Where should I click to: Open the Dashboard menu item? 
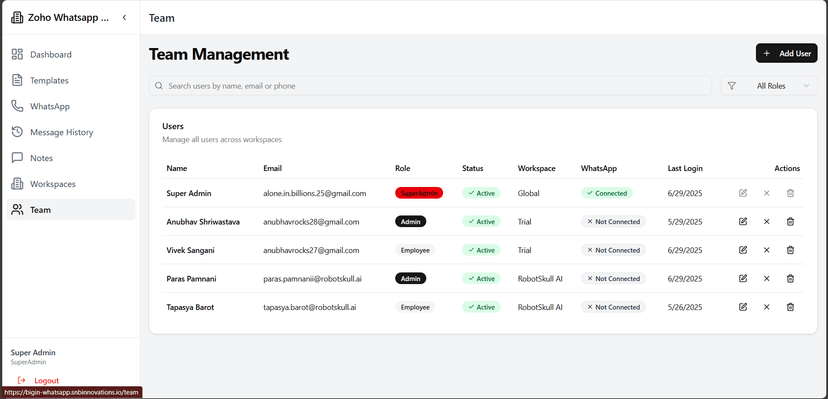(71, 54)
